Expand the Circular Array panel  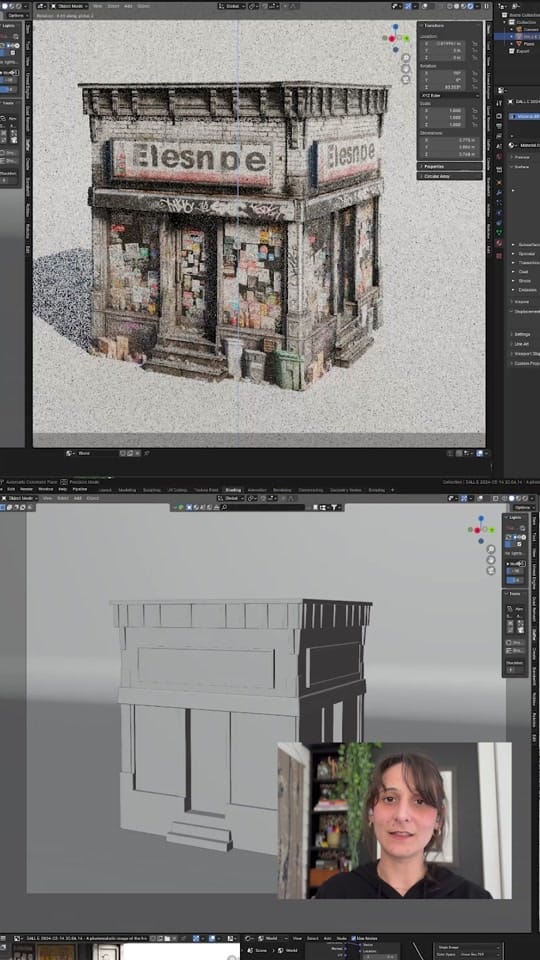click(450, 176)
